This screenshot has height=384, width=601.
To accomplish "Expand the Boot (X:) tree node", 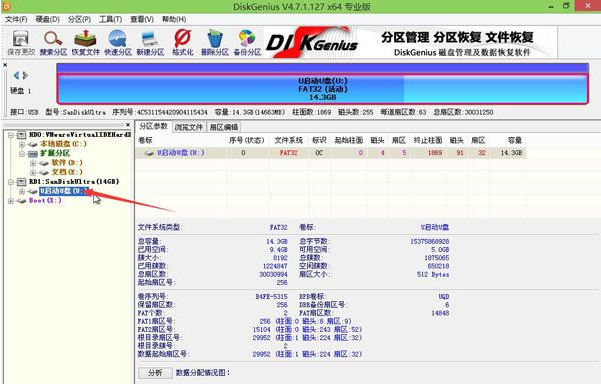I will click(x=11, y=201).
